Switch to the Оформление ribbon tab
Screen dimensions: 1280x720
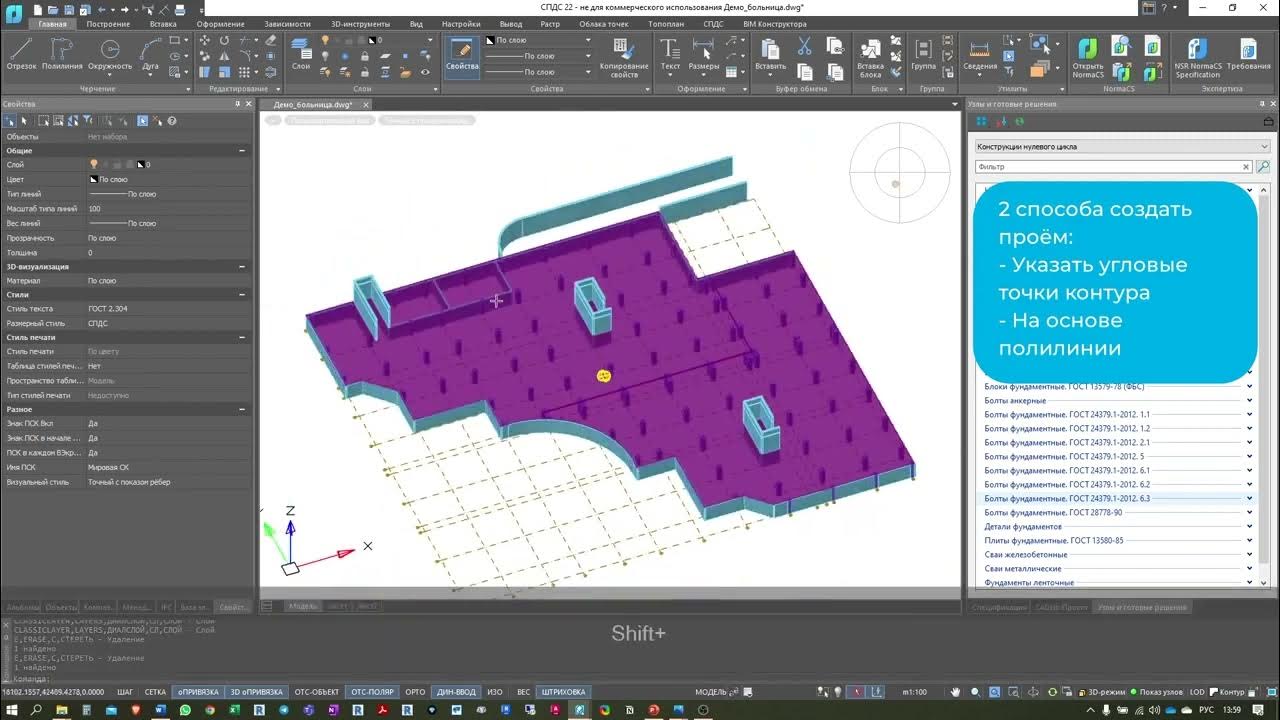click(x=220, y=23)
